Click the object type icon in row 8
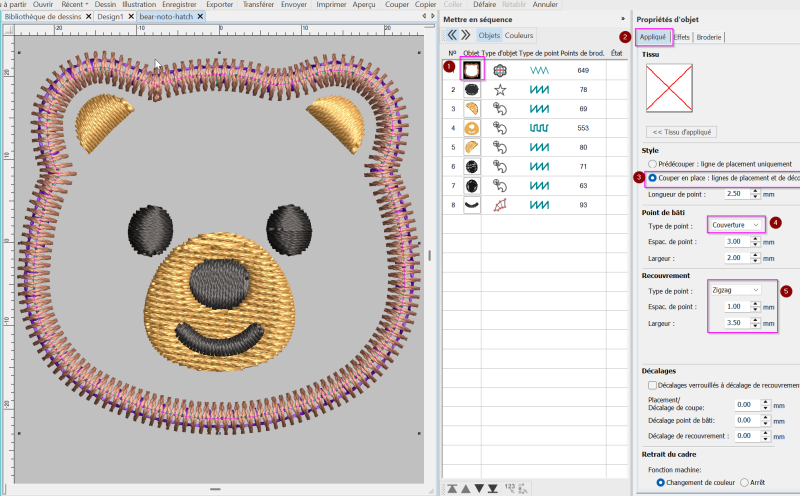This screenshot has height=496, width=800. click(500, 205)
